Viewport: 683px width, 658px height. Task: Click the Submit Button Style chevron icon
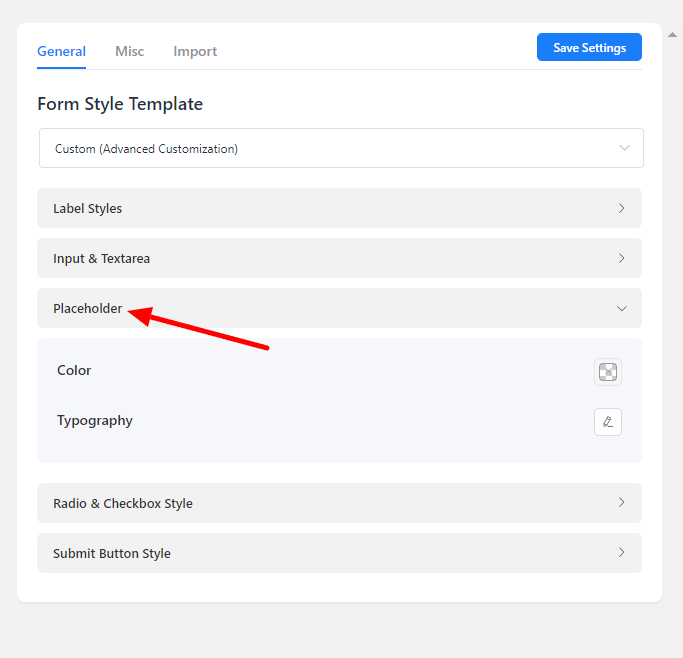pyautogui.click(x=621, y=553)
